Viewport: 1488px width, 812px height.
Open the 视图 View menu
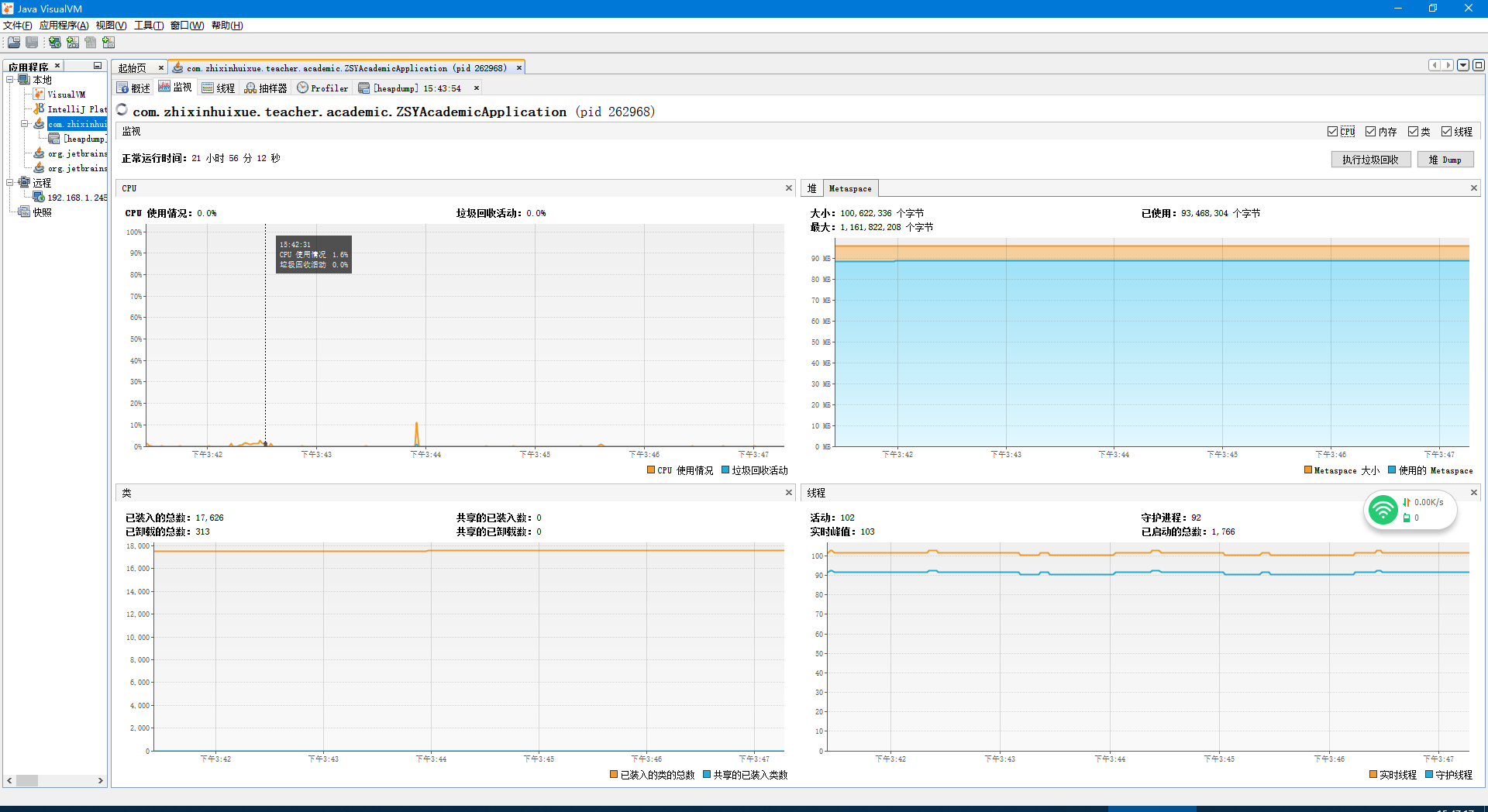click(112, 26)
